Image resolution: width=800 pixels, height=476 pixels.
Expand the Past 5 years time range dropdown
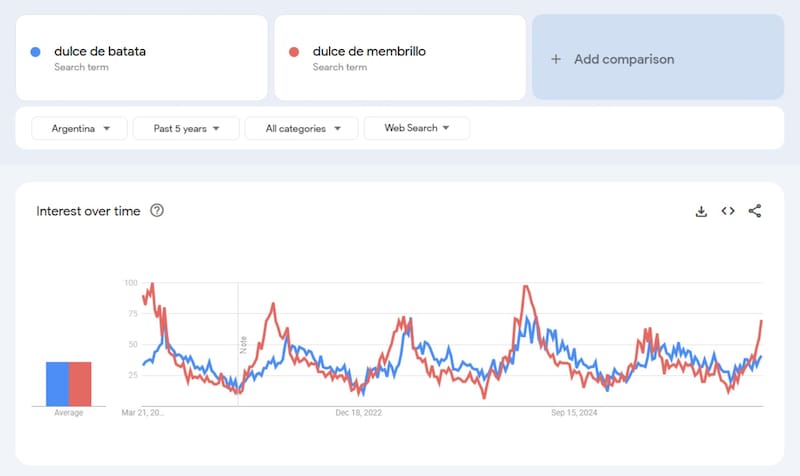click(x=186, y=128)
